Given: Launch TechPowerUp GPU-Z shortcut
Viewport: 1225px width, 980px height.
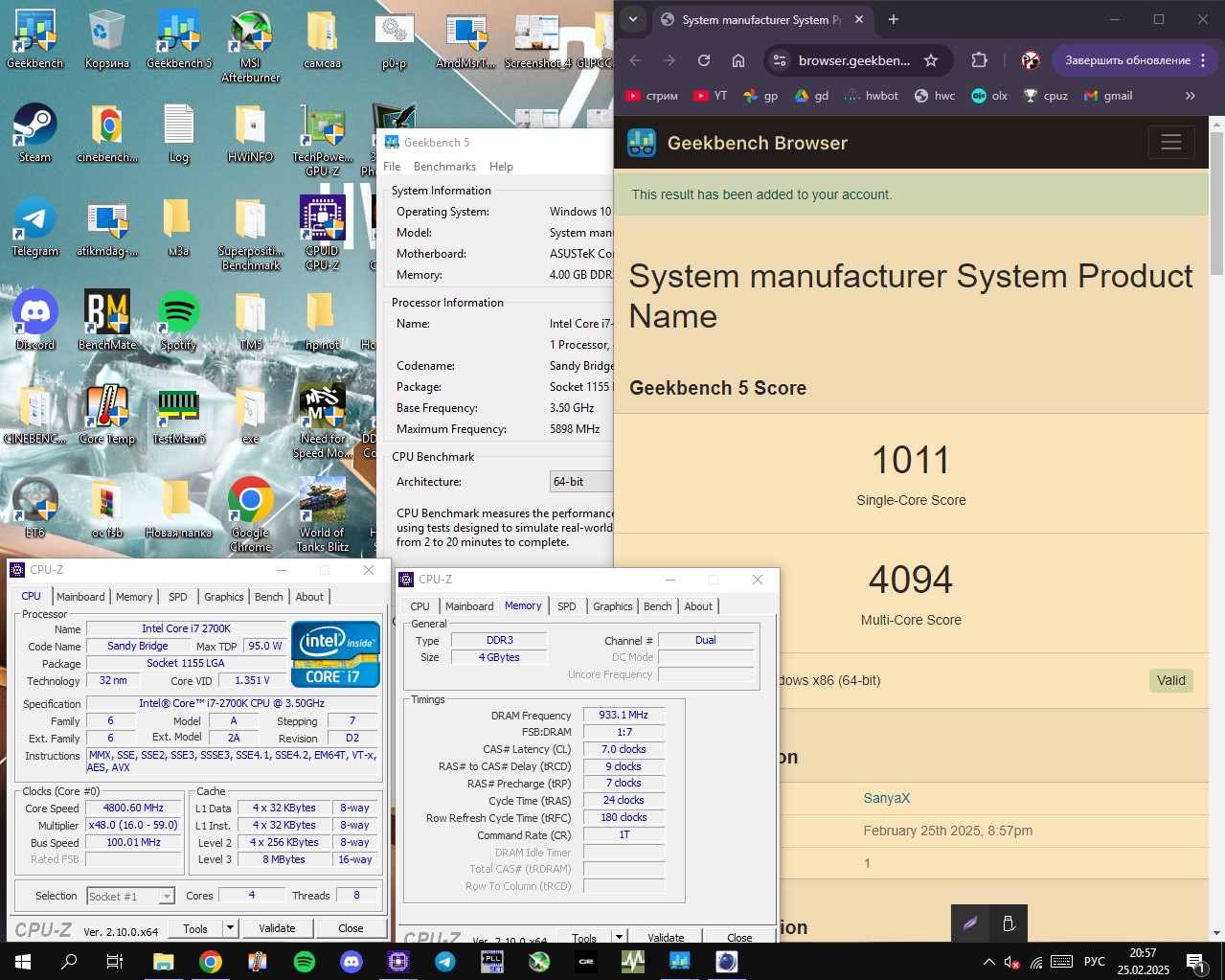Looking at the screenshot, I should pyautogui.click(x=323, y=140).
